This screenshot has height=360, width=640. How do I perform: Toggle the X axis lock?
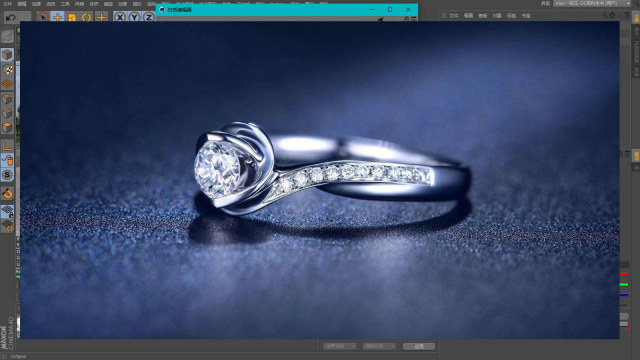120,18
